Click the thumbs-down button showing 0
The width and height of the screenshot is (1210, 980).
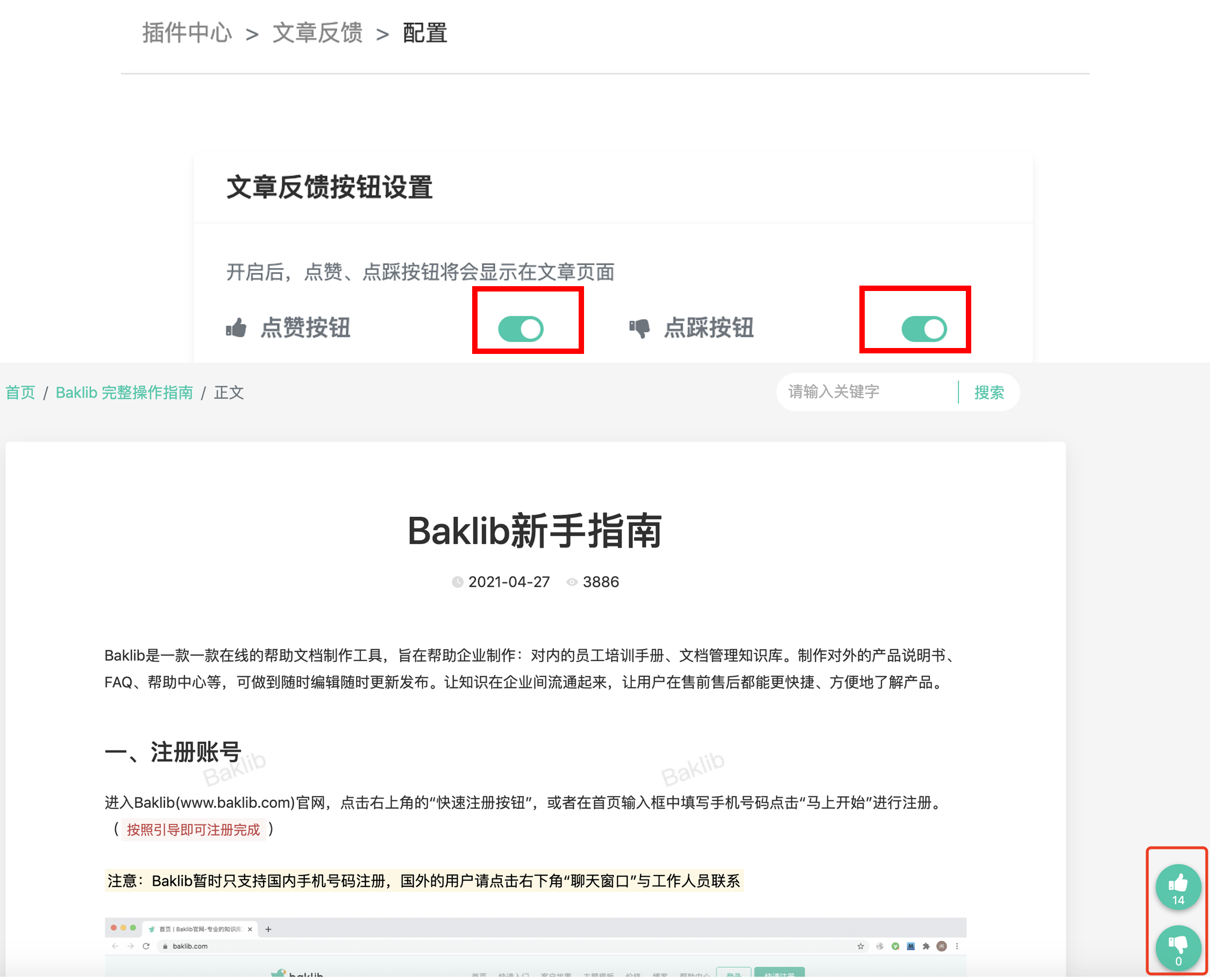click(x=1178, y=948)
